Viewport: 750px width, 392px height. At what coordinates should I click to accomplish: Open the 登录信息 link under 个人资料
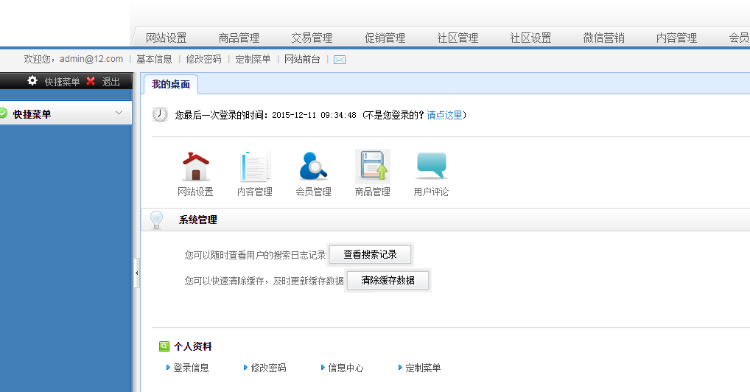click(x=191, y=368)
